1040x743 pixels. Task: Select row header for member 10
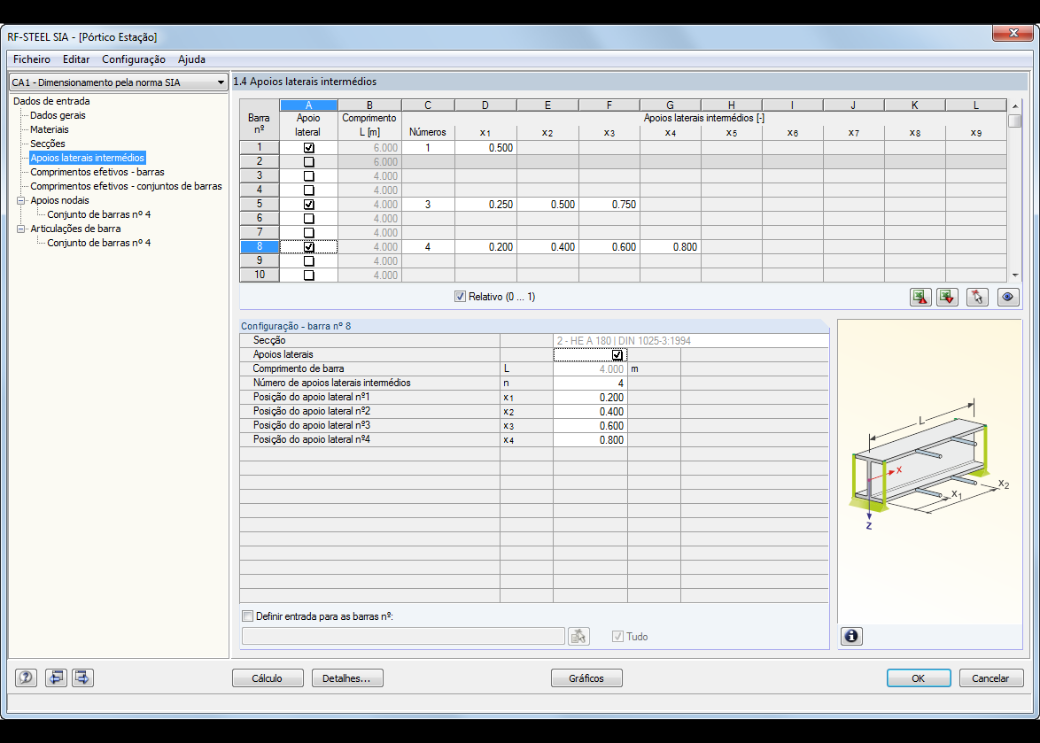point(259,275)
